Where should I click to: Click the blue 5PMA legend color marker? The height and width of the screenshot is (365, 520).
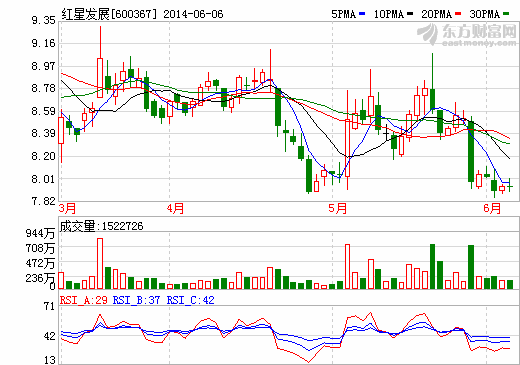point(362,14)
